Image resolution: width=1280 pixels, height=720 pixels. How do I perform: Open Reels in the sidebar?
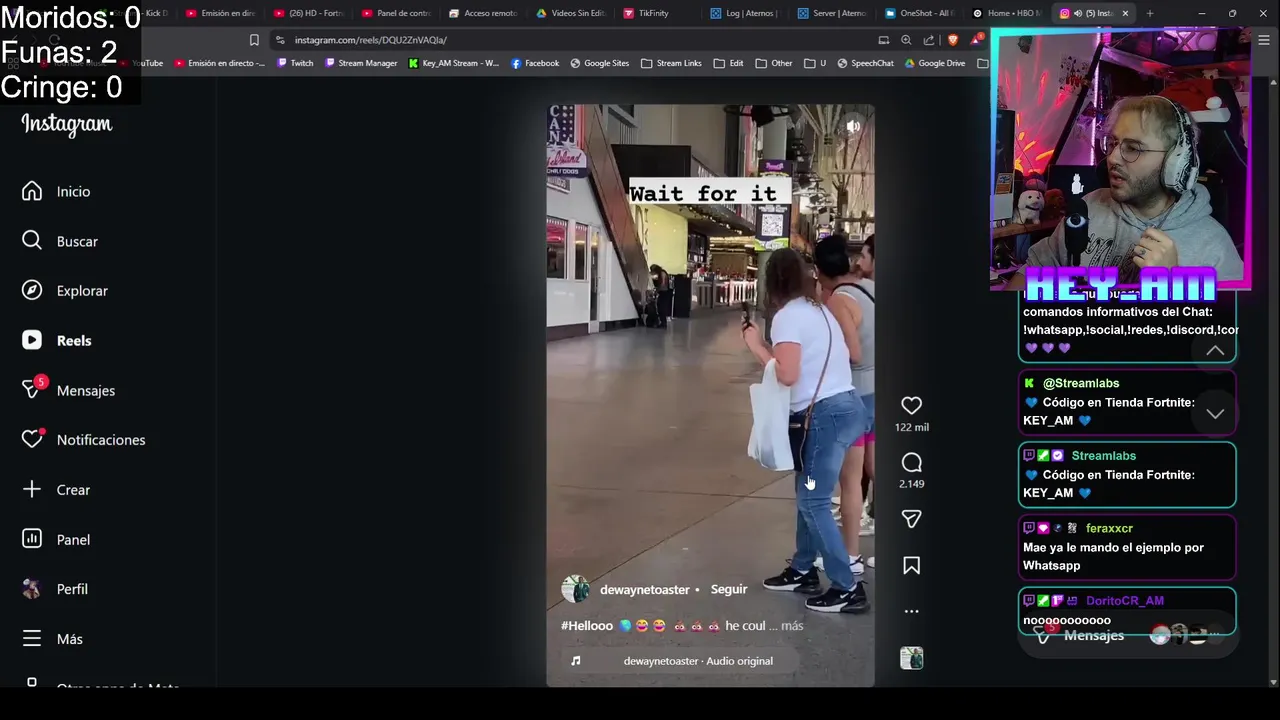click(57, 341)
